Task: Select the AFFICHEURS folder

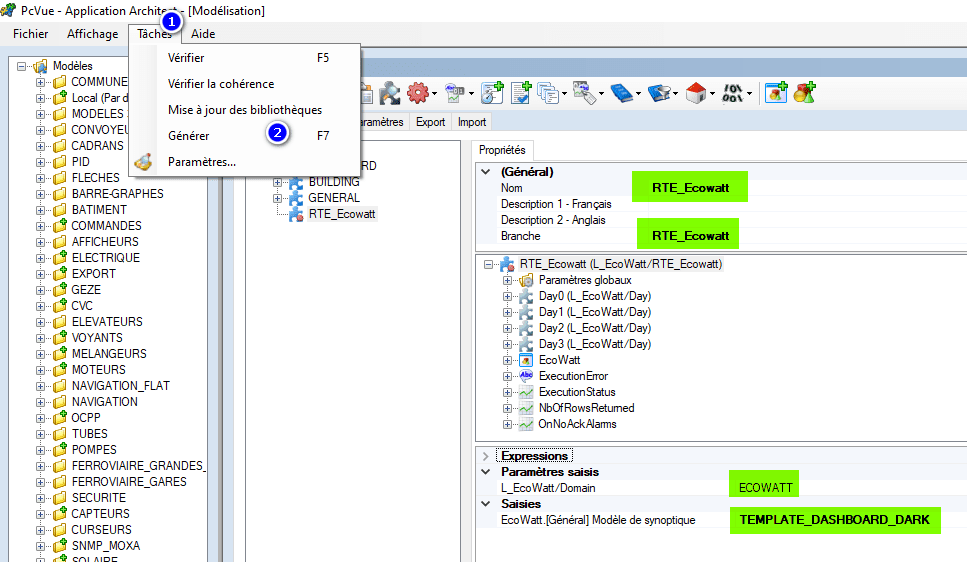Action: tap(105, 242)
